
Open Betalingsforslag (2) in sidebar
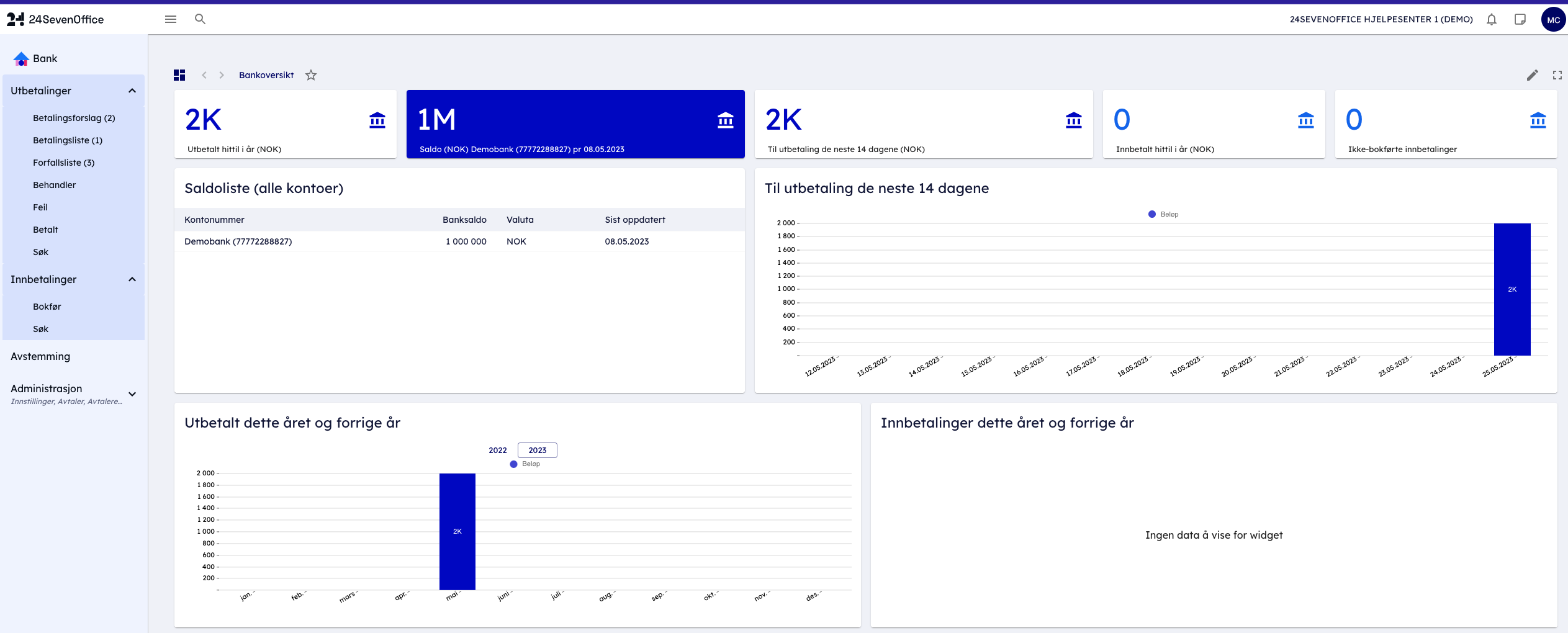pyautogui.click(x=74, y=118)
